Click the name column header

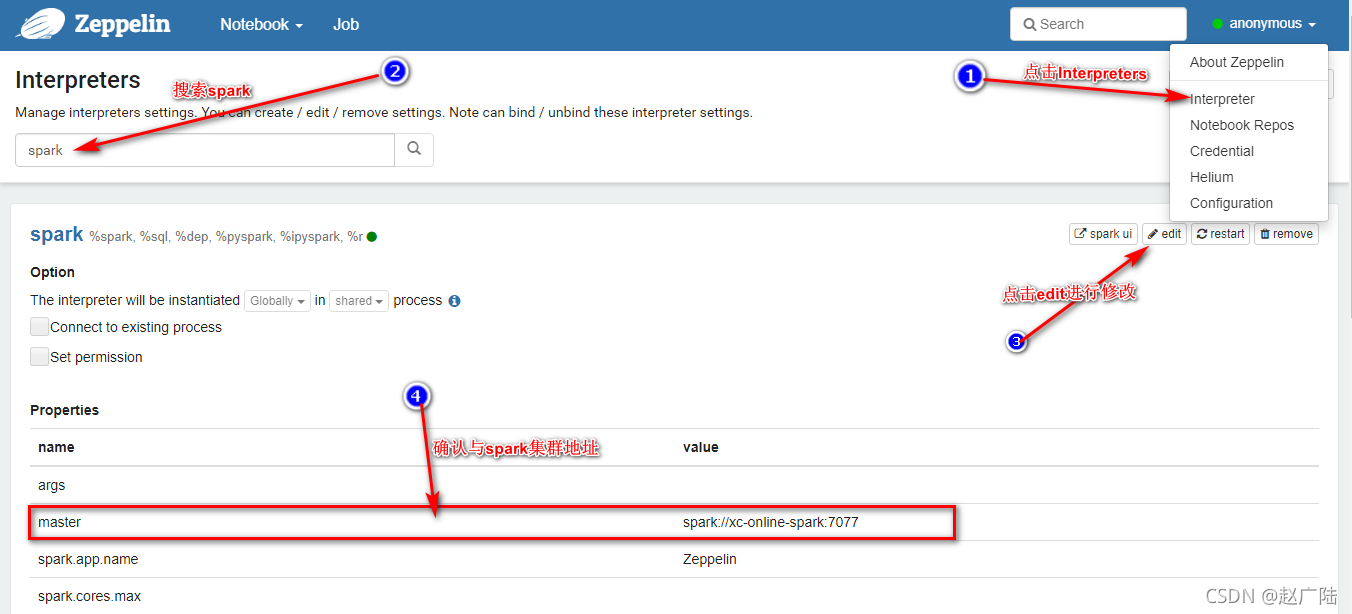[x=56, y=447]
